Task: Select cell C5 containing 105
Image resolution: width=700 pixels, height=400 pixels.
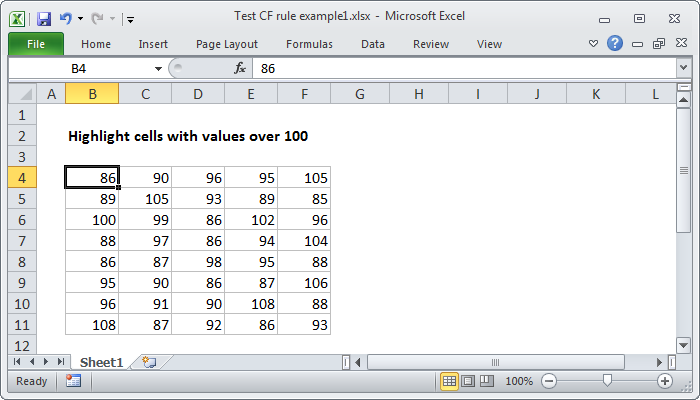Action: click(x=145, y=199)
